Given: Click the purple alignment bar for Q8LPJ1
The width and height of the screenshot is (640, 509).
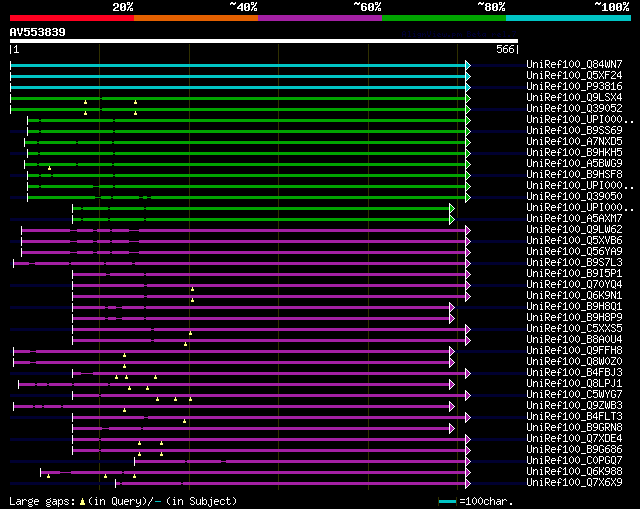Looking at the screenshot, I should (x=236, y=385).
